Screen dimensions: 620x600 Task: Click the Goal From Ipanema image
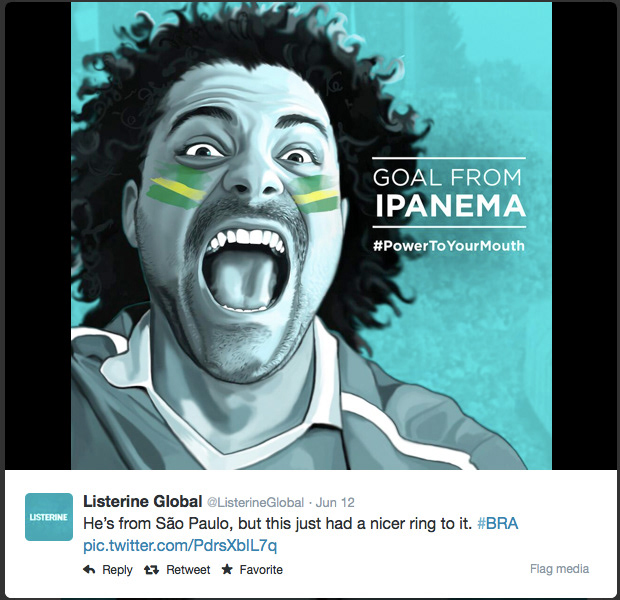(311, 236)
